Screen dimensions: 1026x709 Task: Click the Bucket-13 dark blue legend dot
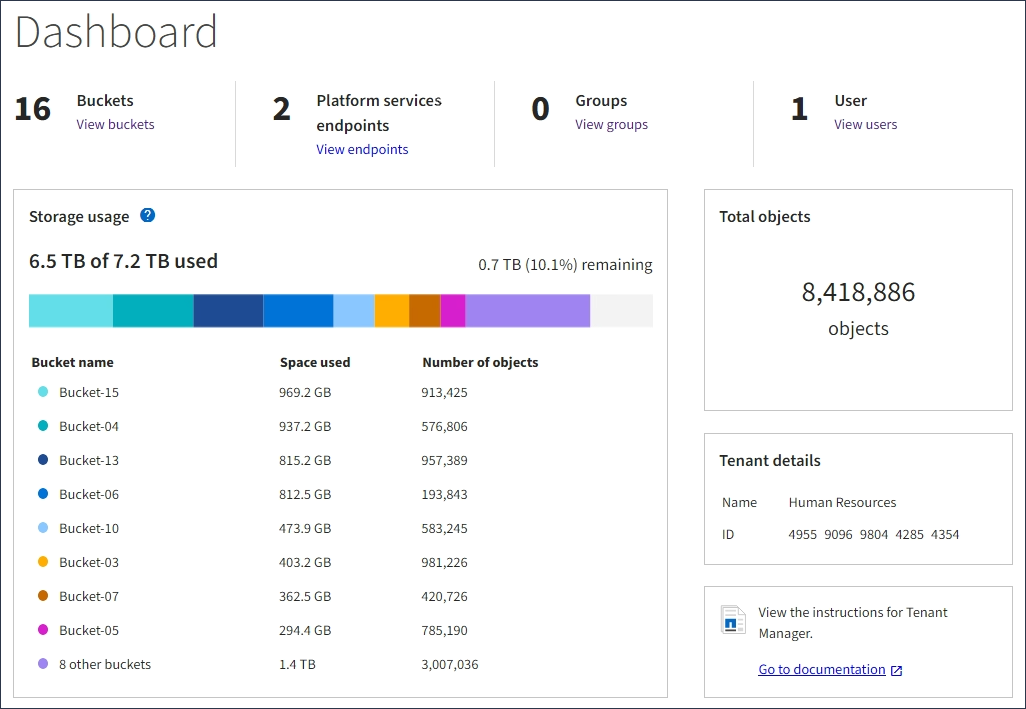[43, 460]
